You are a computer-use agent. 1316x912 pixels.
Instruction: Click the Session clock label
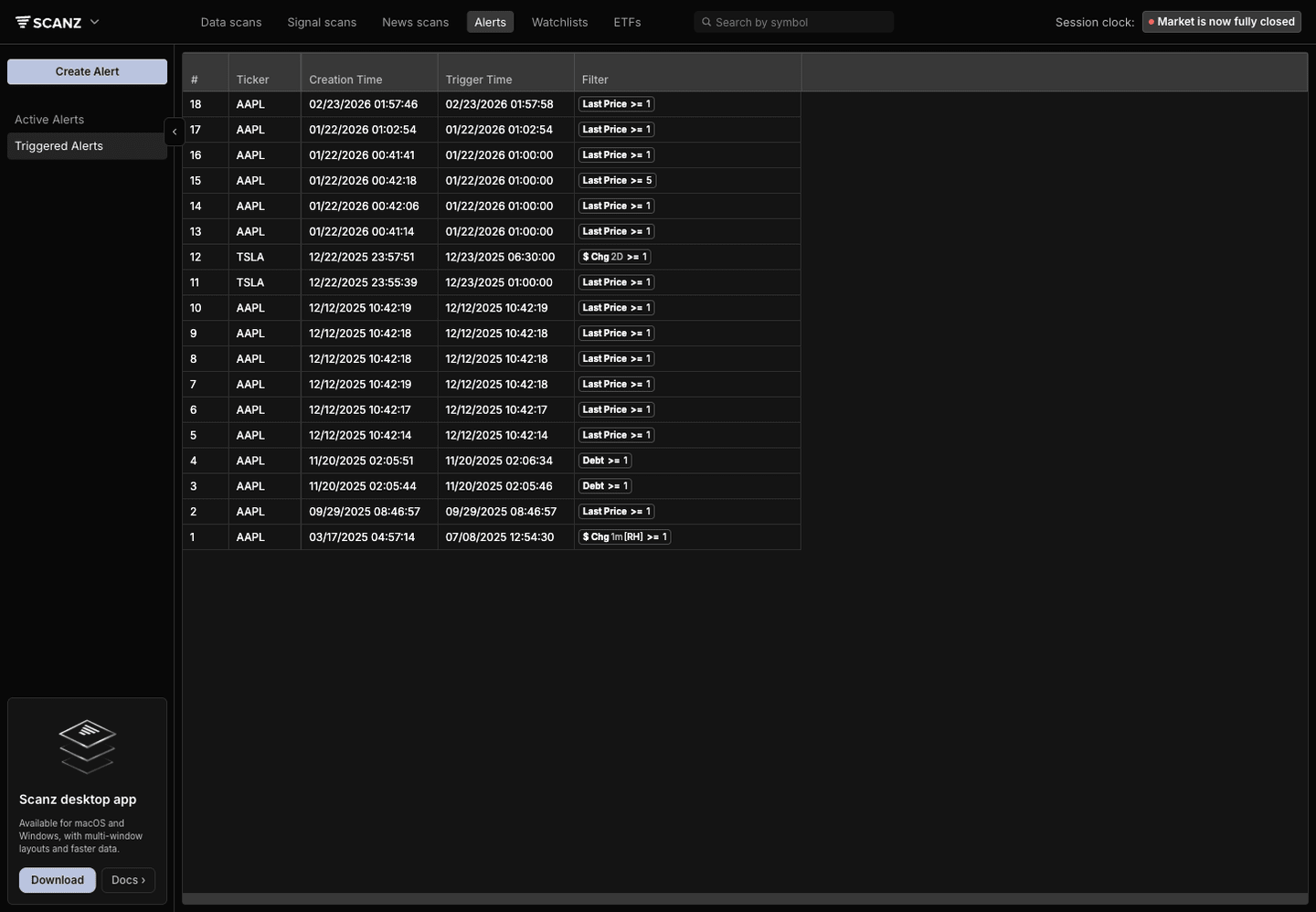click(x=1095, y=22)
